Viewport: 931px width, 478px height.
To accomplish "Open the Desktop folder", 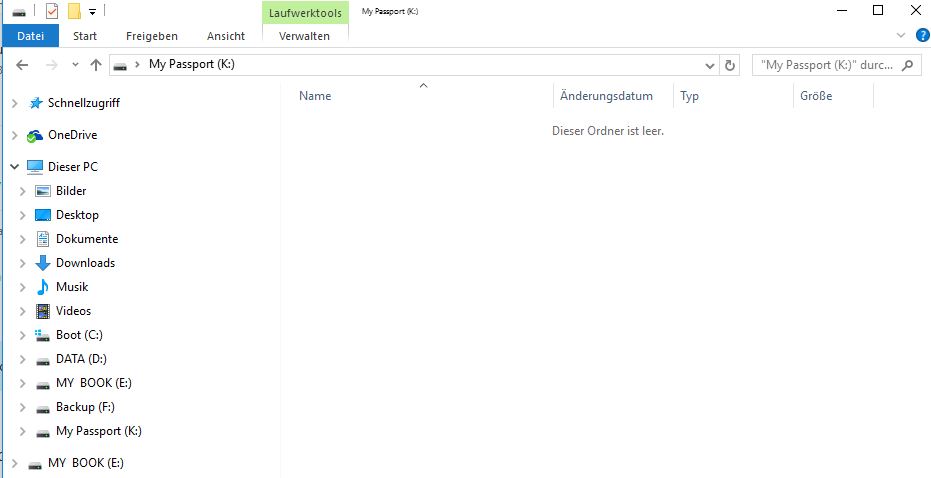I will pos(77,214).
